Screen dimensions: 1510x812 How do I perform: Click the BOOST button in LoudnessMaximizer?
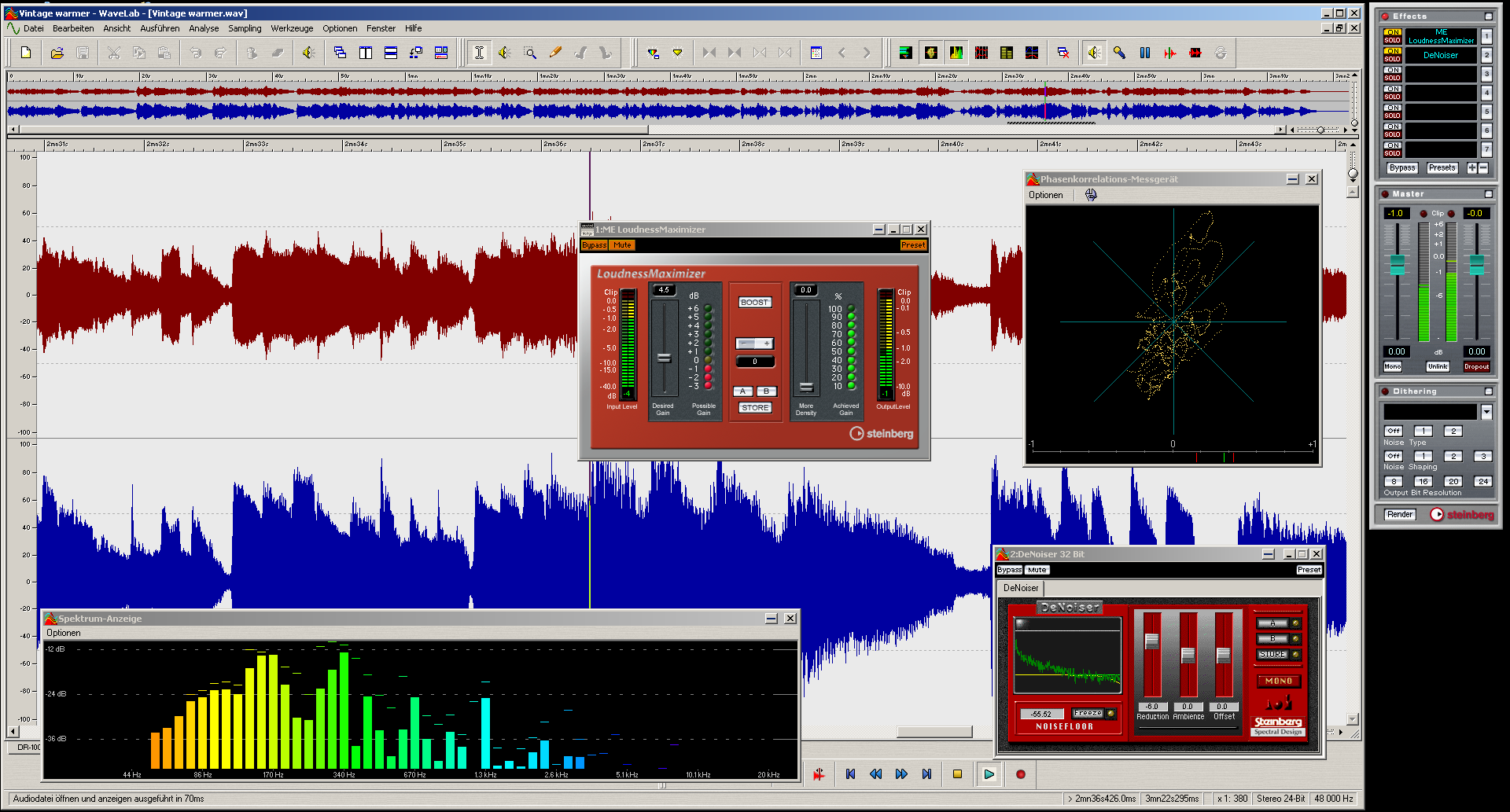click(754, 303)
